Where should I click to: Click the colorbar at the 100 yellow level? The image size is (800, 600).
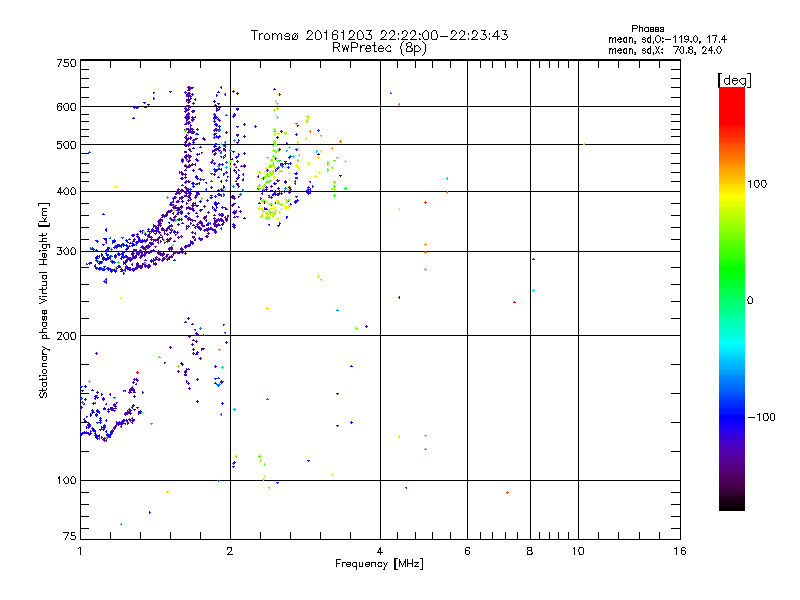[732, 184]
